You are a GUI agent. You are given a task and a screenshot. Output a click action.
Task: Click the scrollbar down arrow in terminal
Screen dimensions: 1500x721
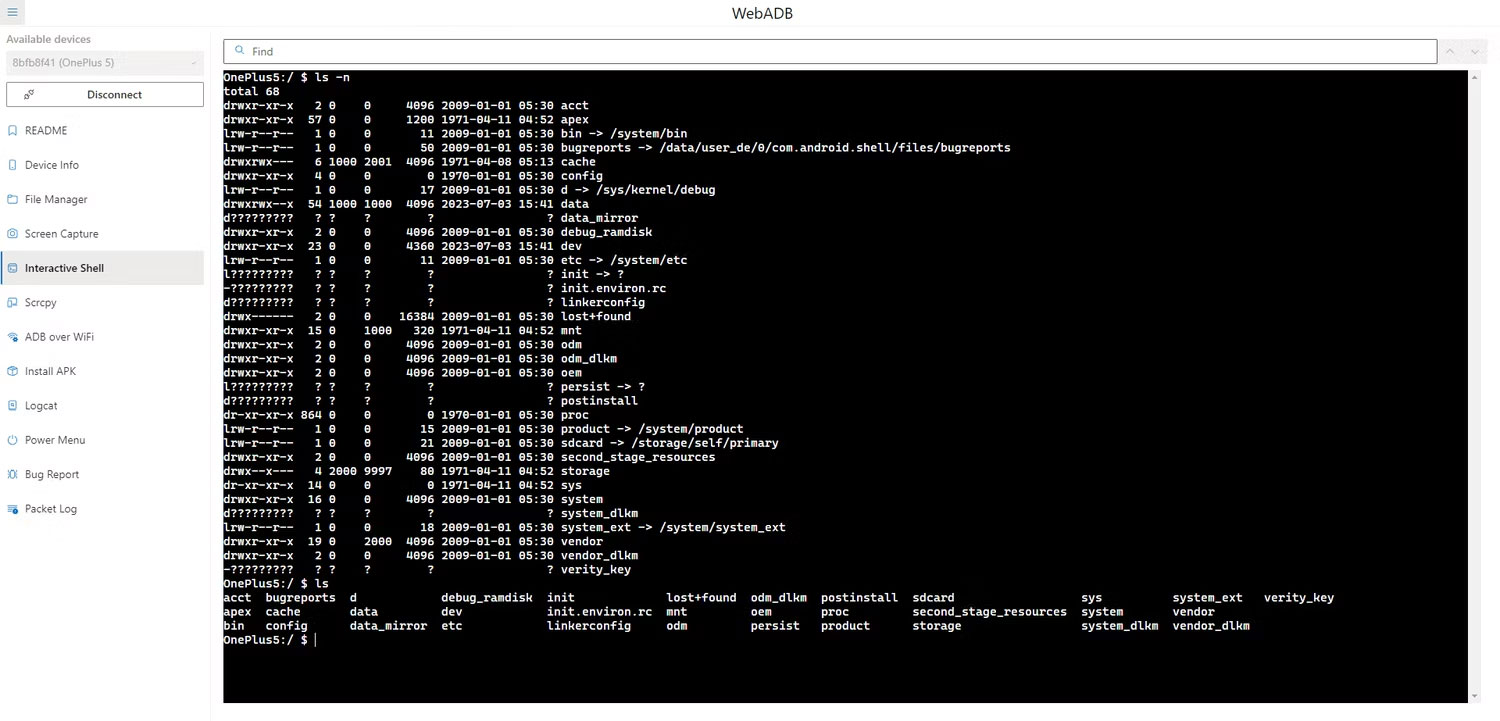pos(1474,696)
